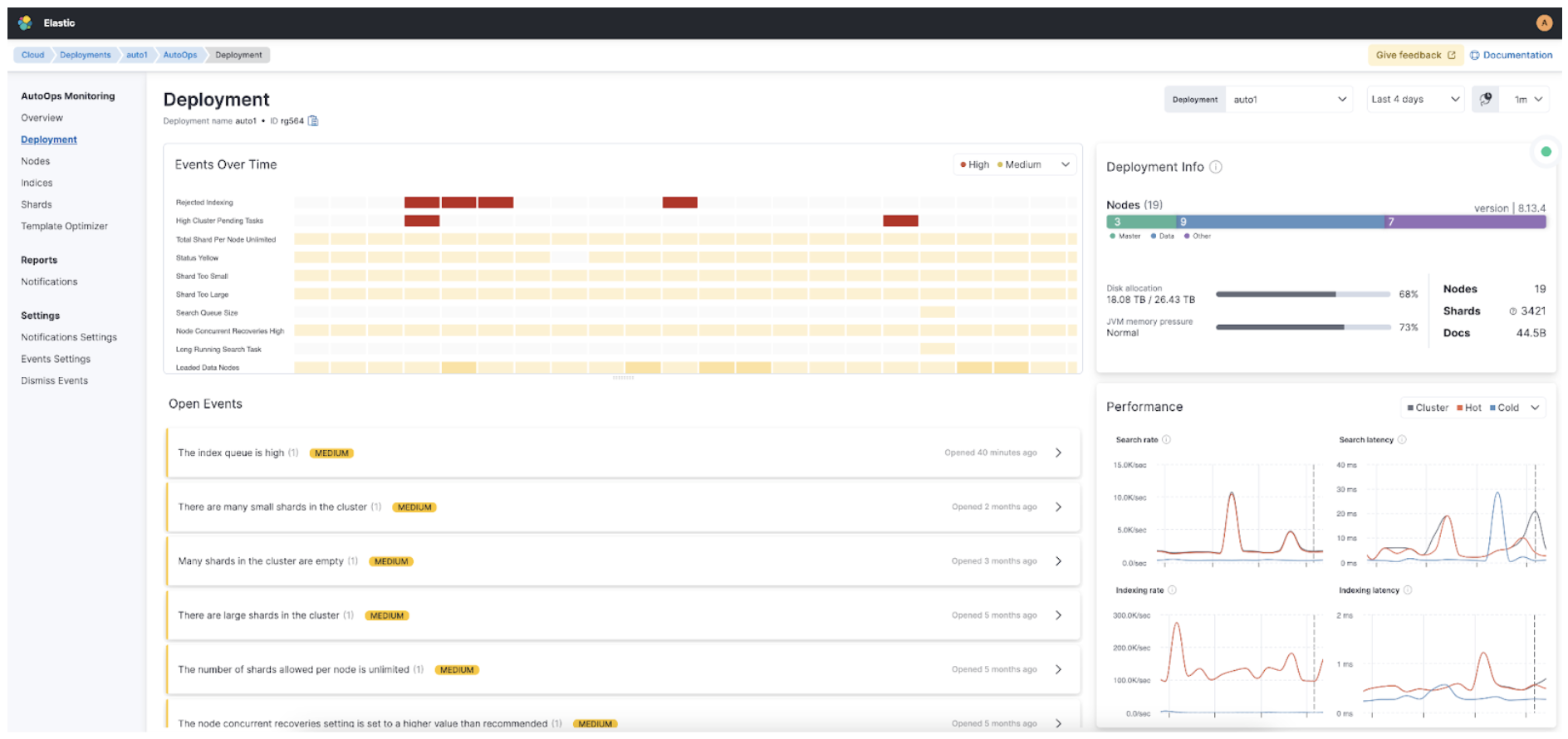This screenshot has height=739, width=1568.
Task: Click the auto-refresh clock icon
Action: click(x=1485, y=100)
